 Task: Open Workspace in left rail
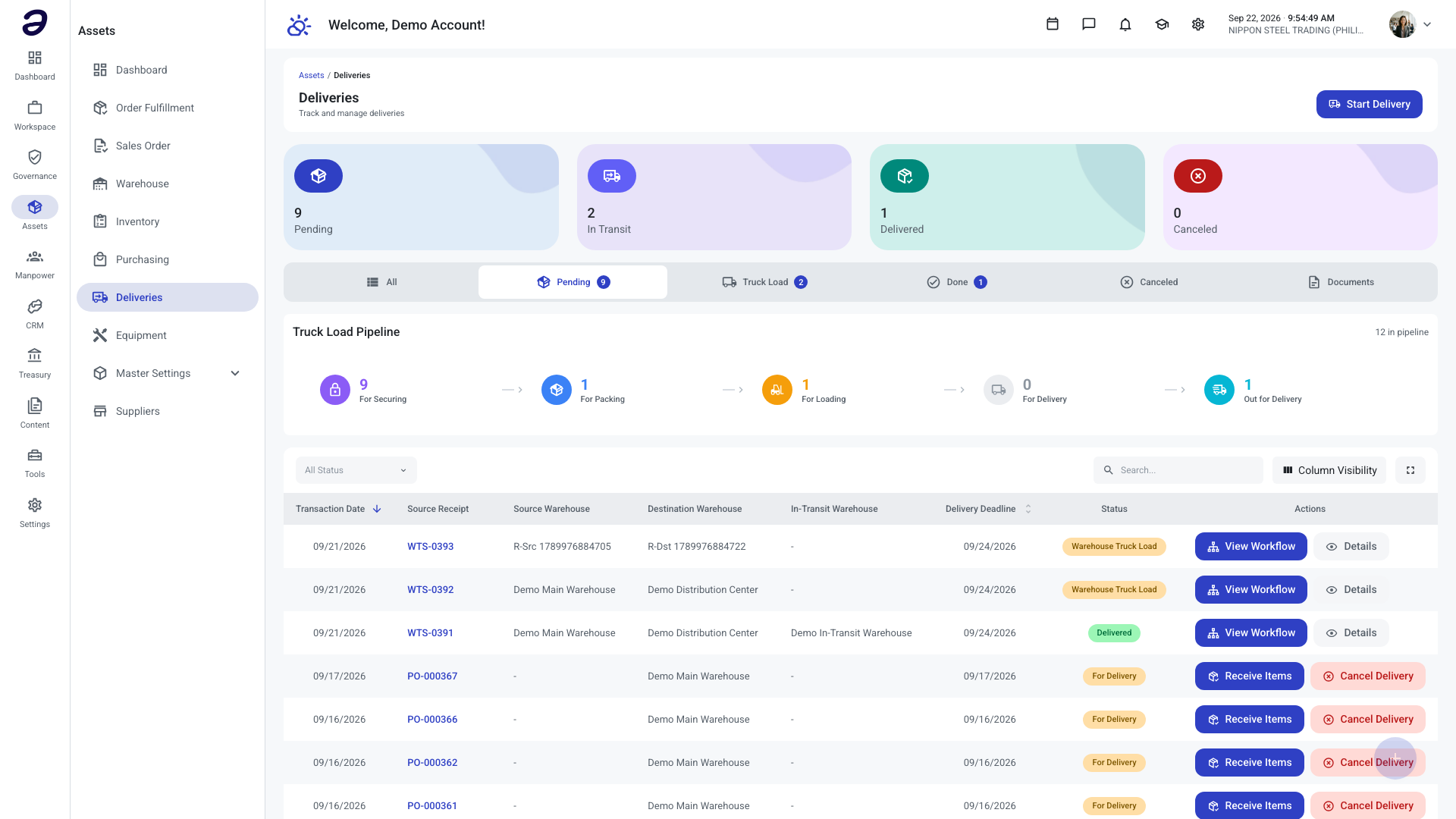[35, 115]
